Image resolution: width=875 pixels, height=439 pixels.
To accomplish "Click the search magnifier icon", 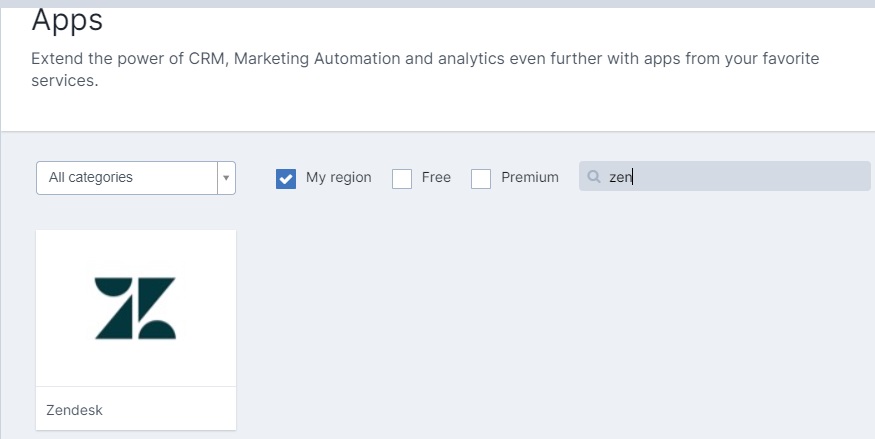I will click(x=594, y=177).
